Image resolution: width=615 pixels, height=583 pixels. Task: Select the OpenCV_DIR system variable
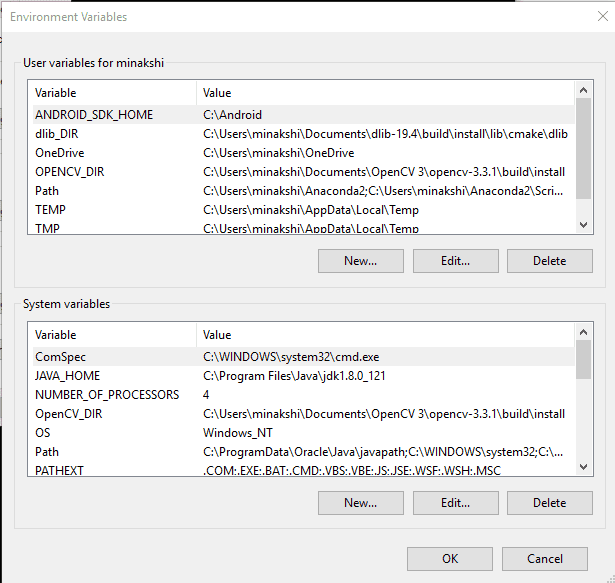pos(304,414)
